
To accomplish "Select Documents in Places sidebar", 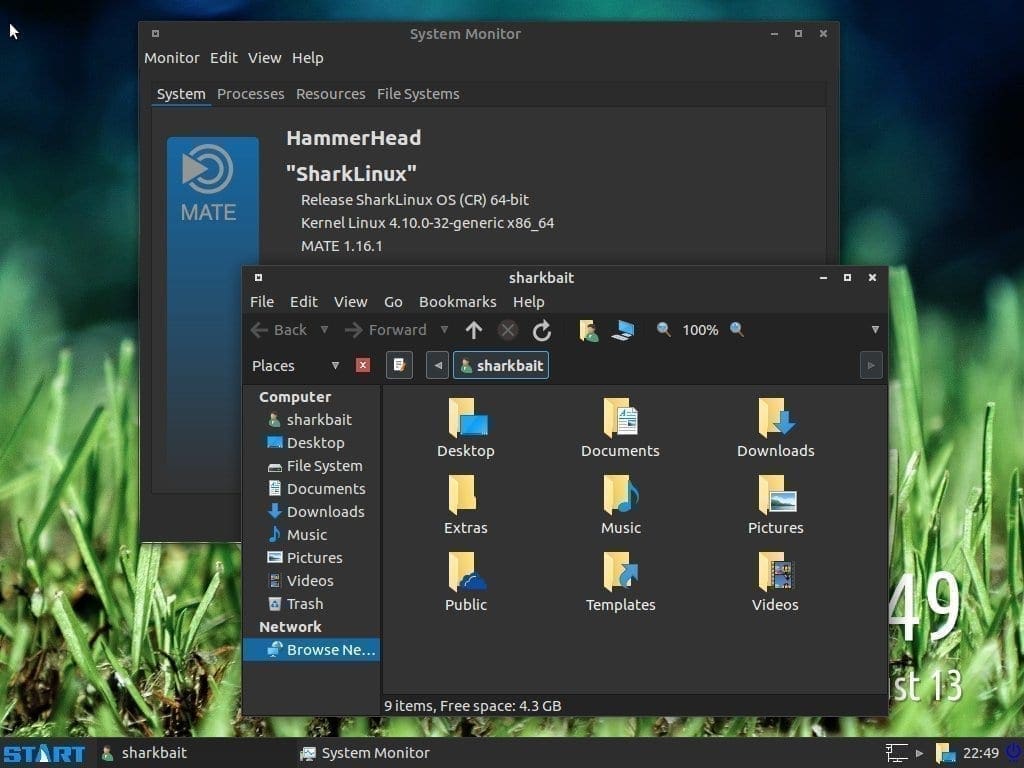I will tap(312, 488).
